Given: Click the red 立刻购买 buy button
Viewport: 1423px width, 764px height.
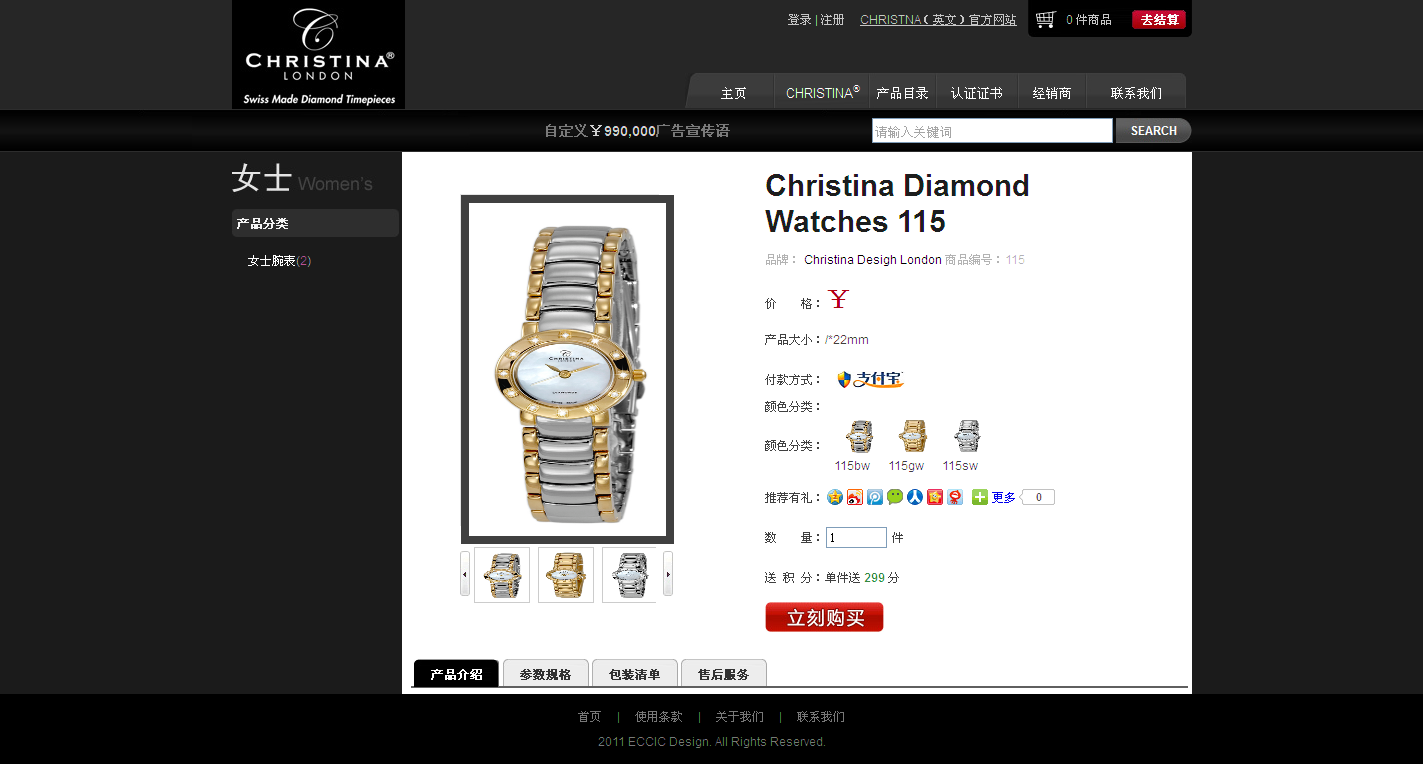Looking at the screenshot, I should (x=824, y=617).
